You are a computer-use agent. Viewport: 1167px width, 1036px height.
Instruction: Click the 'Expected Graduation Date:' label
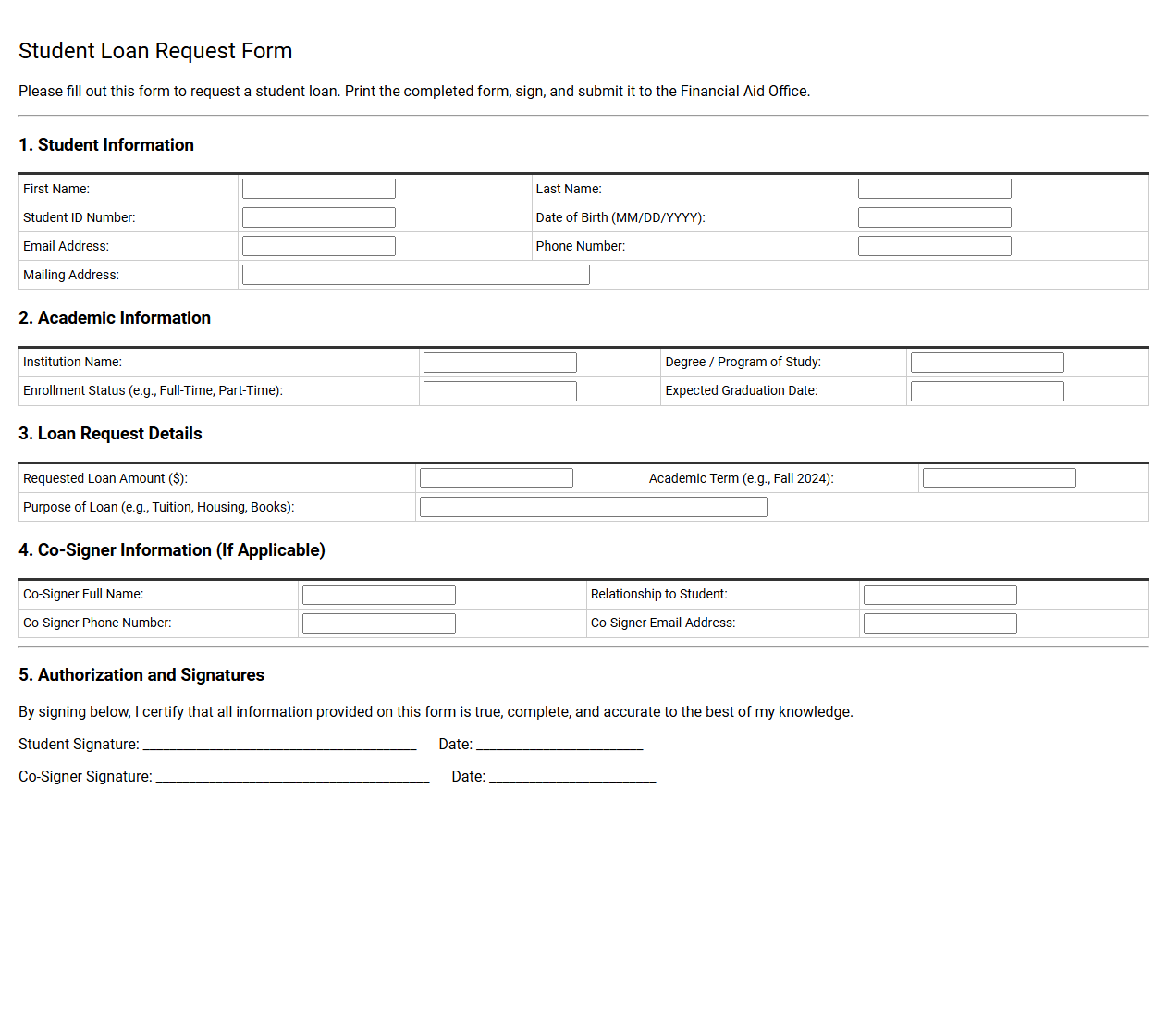[742, 390]
